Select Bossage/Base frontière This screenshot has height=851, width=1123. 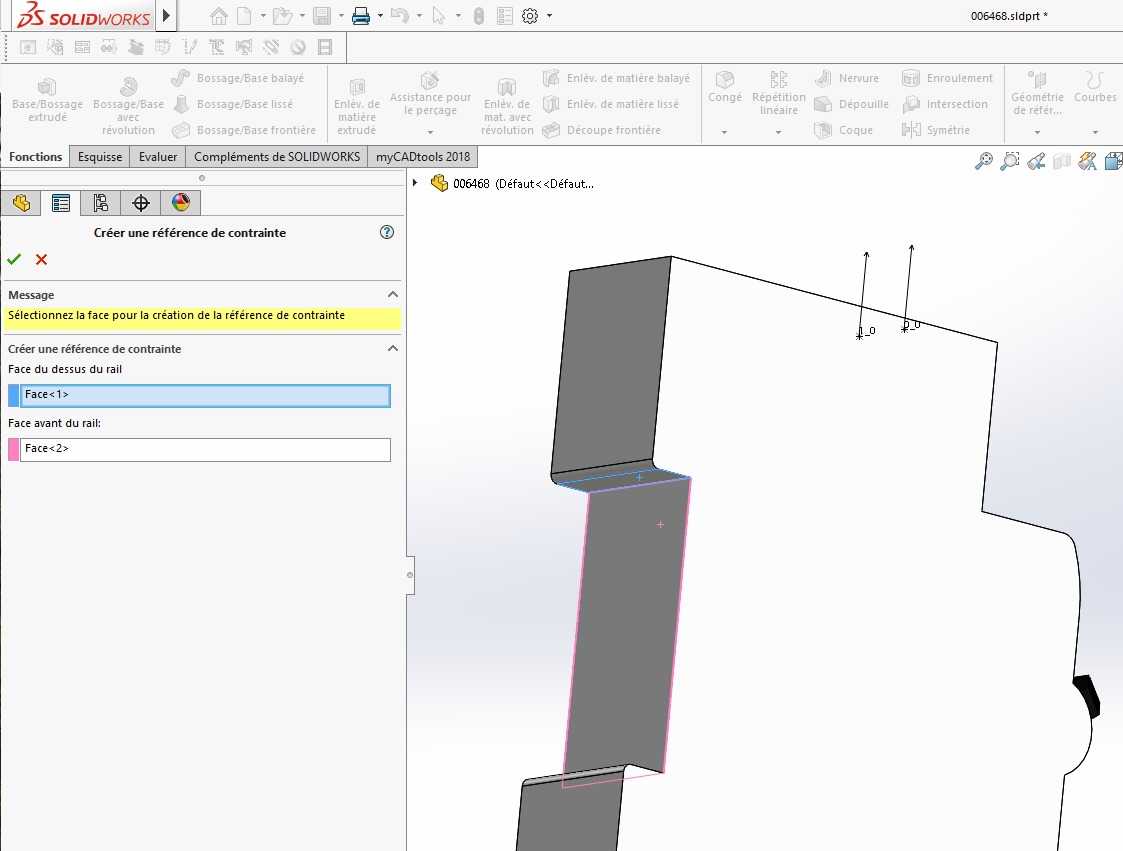click(244, 130)
